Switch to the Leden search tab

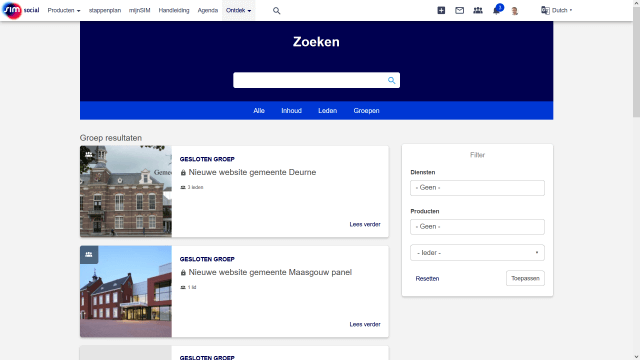click(327, 111)
